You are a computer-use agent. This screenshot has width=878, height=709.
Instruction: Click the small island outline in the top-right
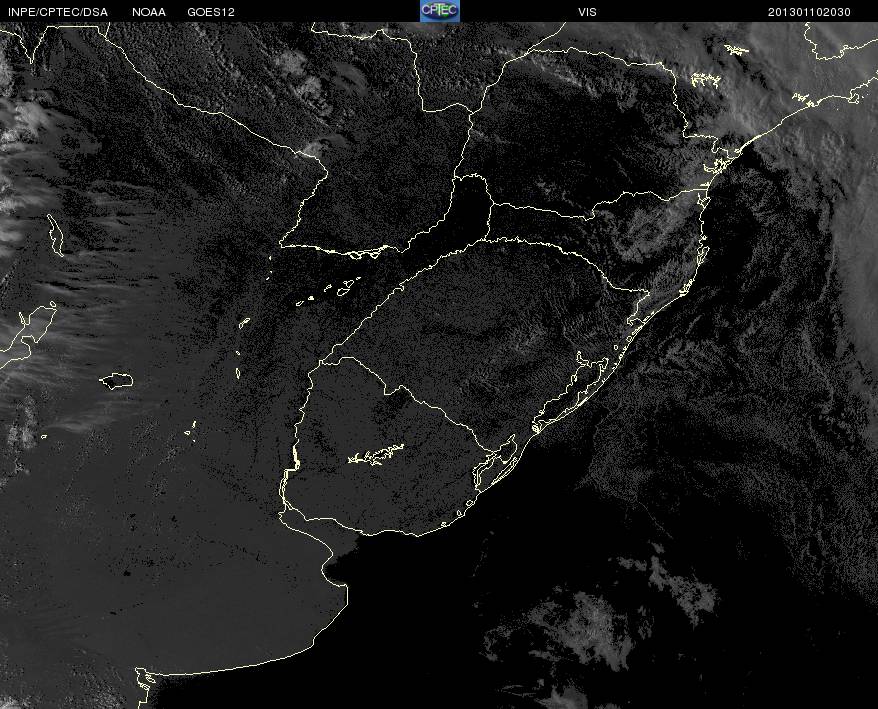point(736,49)
